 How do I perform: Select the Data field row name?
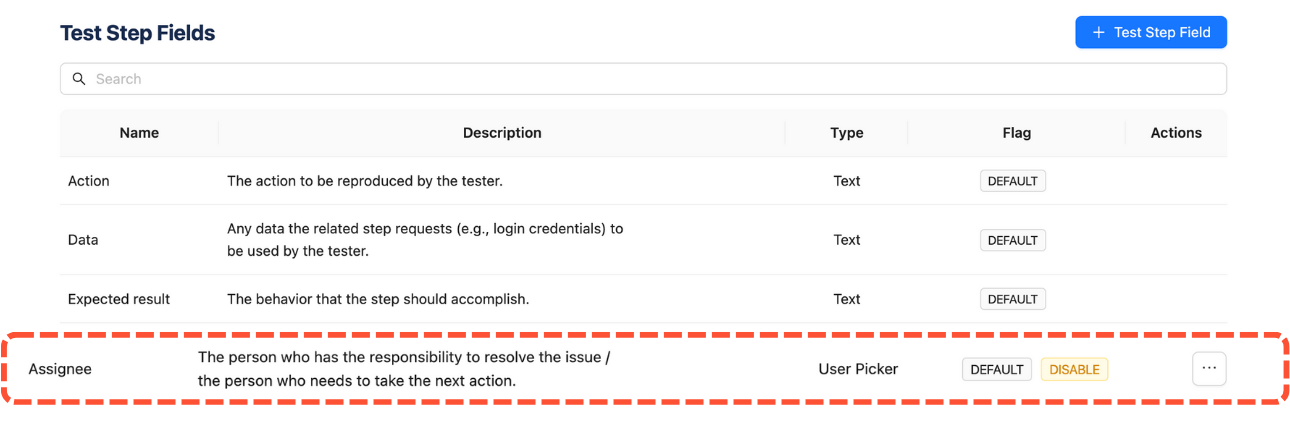coord(83,240)
